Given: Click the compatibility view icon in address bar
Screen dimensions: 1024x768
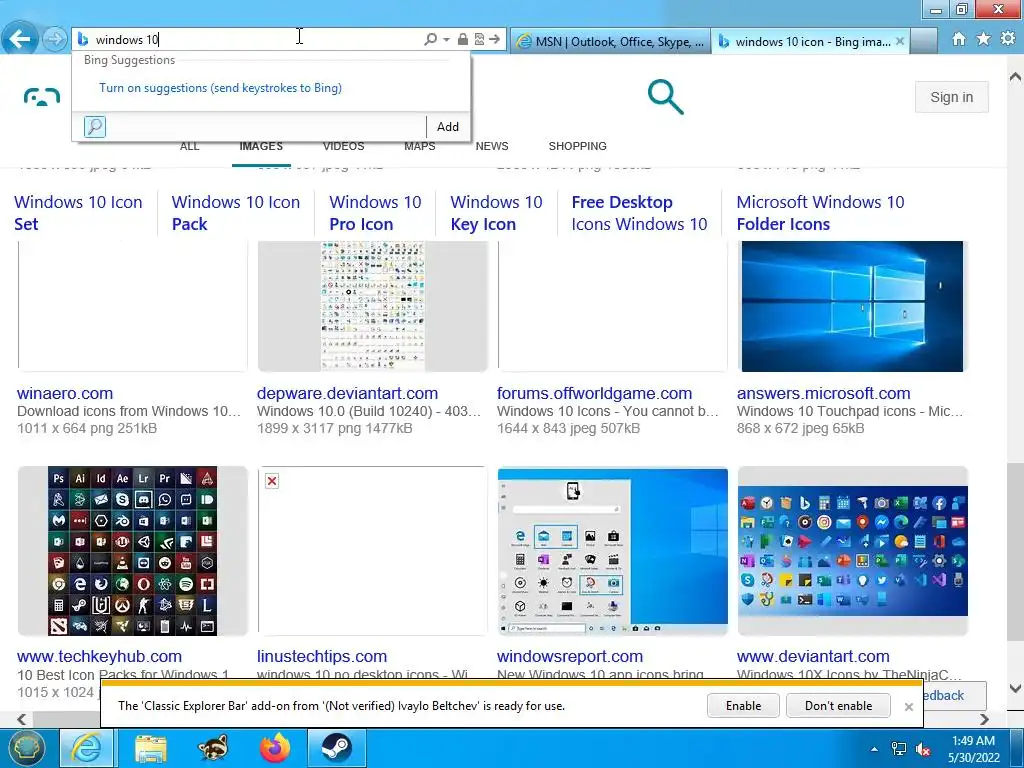Looking at the screenshot, I should (479, 39).
